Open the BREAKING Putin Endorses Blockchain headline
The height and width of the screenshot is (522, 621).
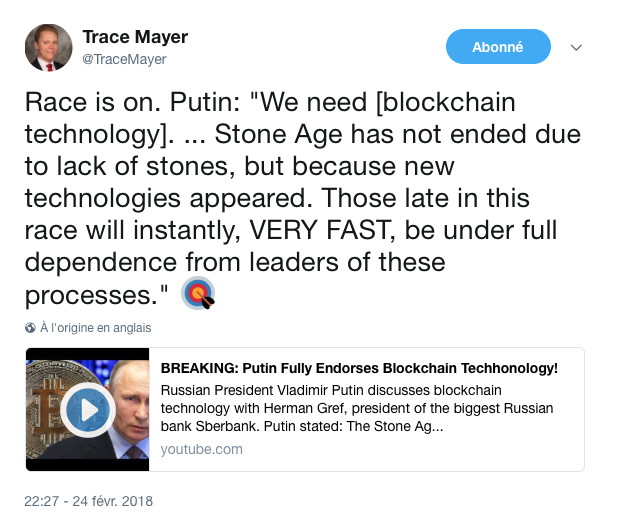pyautogui.click(x=359, y=368)
